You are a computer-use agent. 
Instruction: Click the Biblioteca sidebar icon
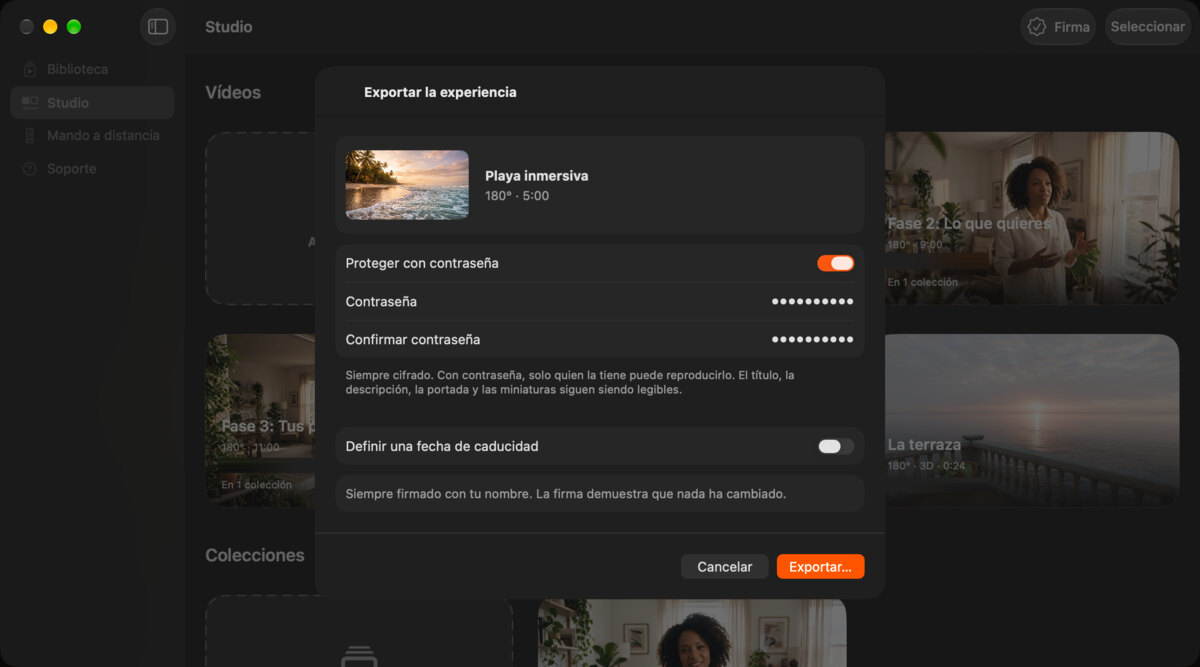pyautogui.click(x=30, y=70)
